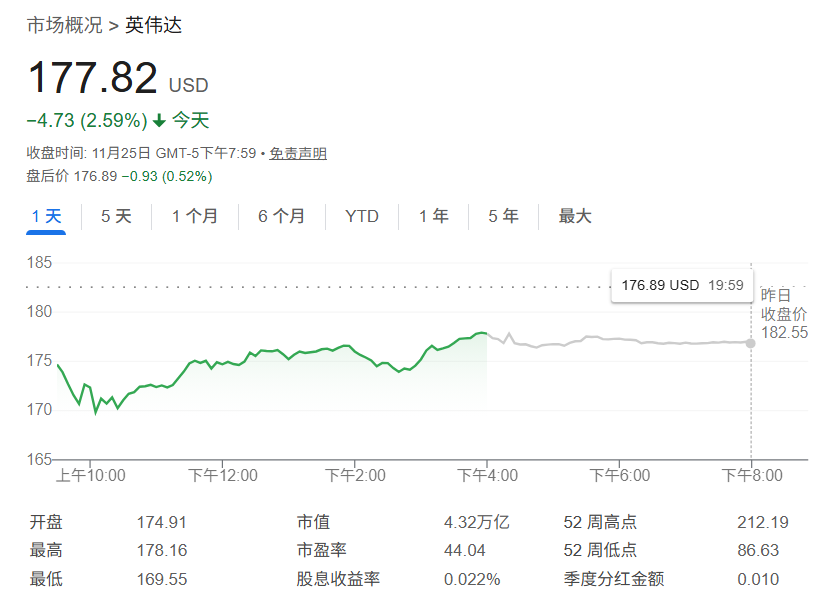Click the gray hover dot at the chart's end
Viewport: 835px width, 610px height.
(751, 343)
